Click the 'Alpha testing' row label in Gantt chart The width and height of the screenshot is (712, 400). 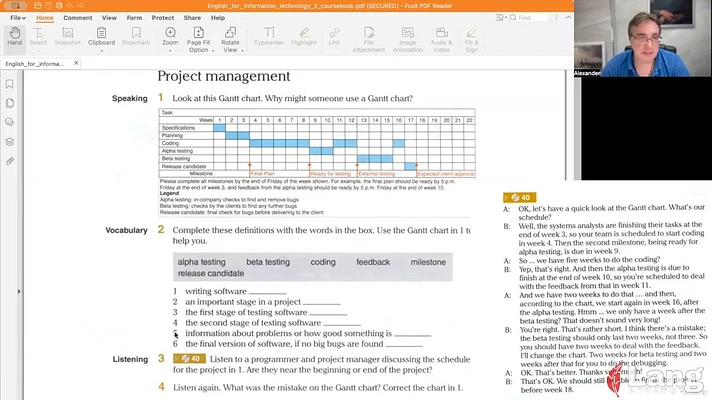click(177, 151)
